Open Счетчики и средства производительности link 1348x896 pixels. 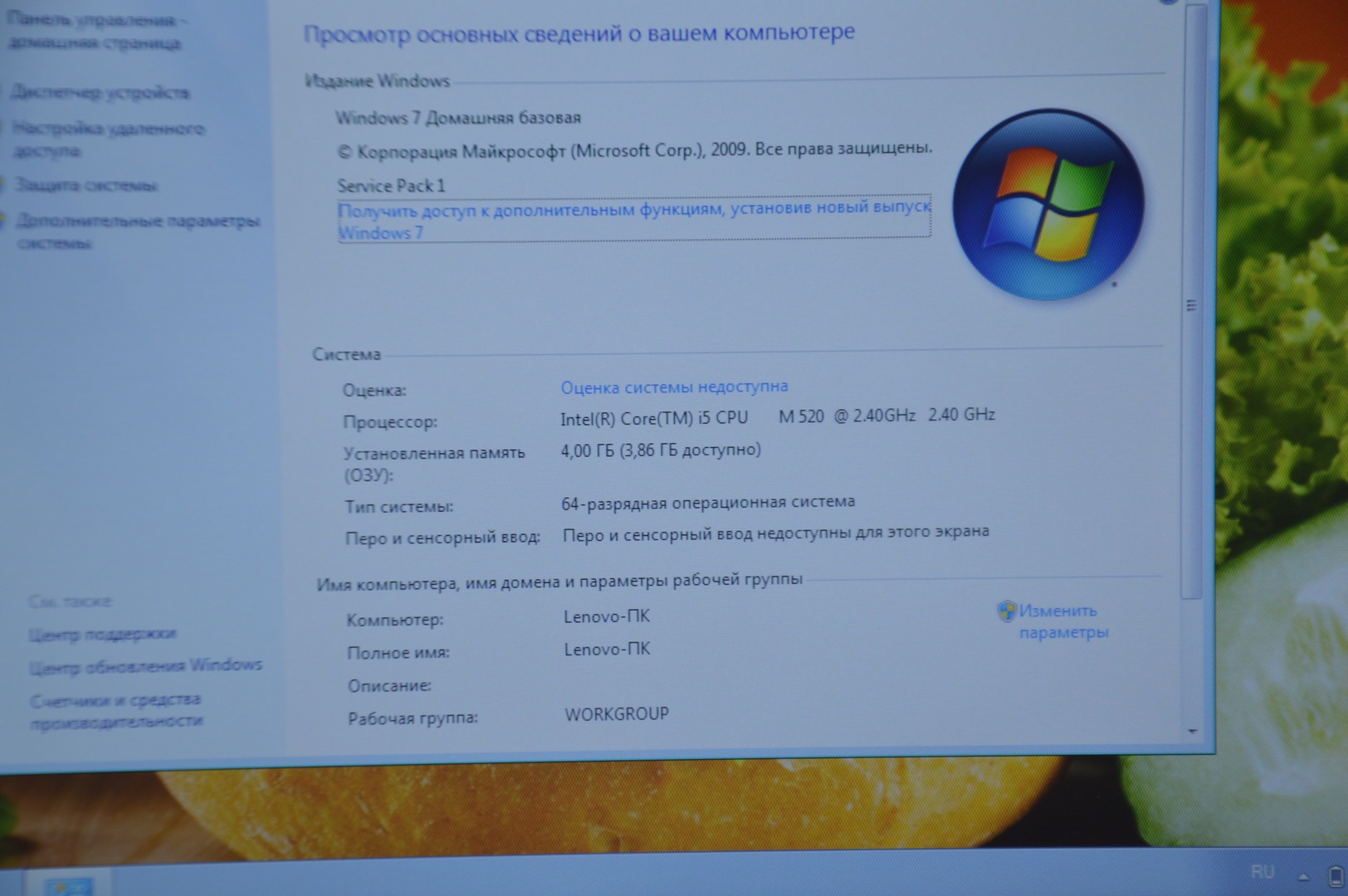pyautogui.click(x=115, y=710)
